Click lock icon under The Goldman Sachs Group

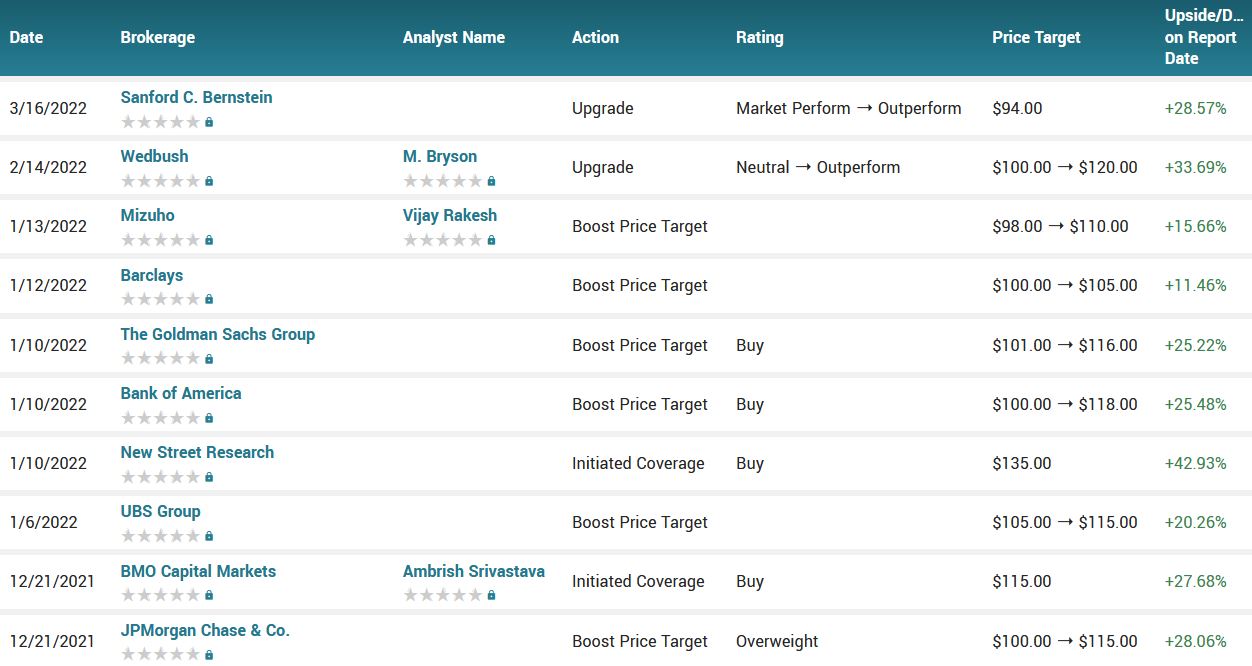(x=209, y=358)
